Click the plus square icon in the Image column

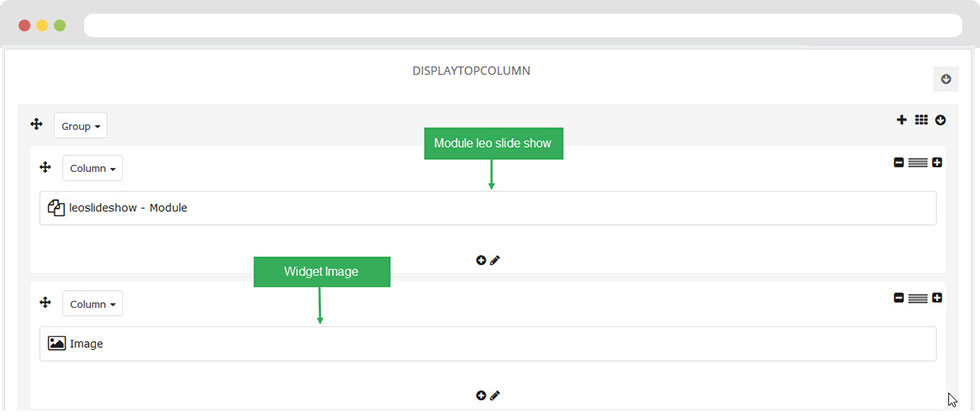coord(937,297)
